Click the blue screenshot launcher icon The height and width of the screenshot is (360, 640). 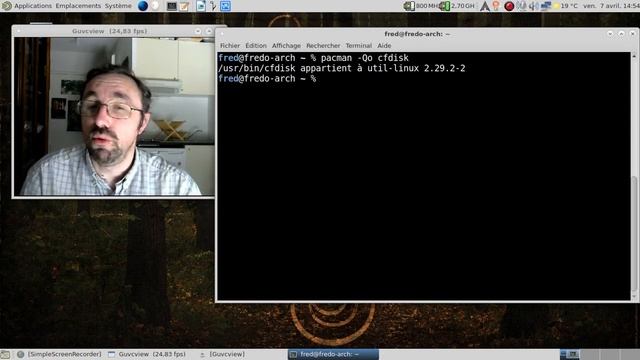coord(226,6)
